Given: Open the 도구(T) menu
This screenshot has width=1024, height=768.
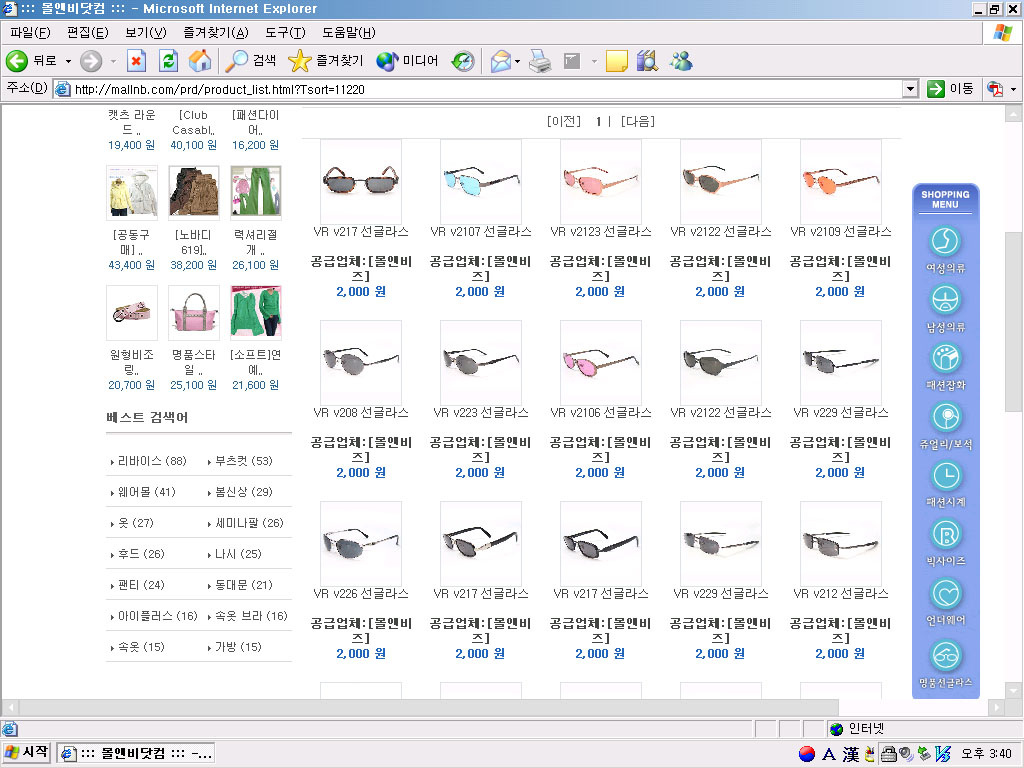Looking at the screenshot, I should click(284, 33).
